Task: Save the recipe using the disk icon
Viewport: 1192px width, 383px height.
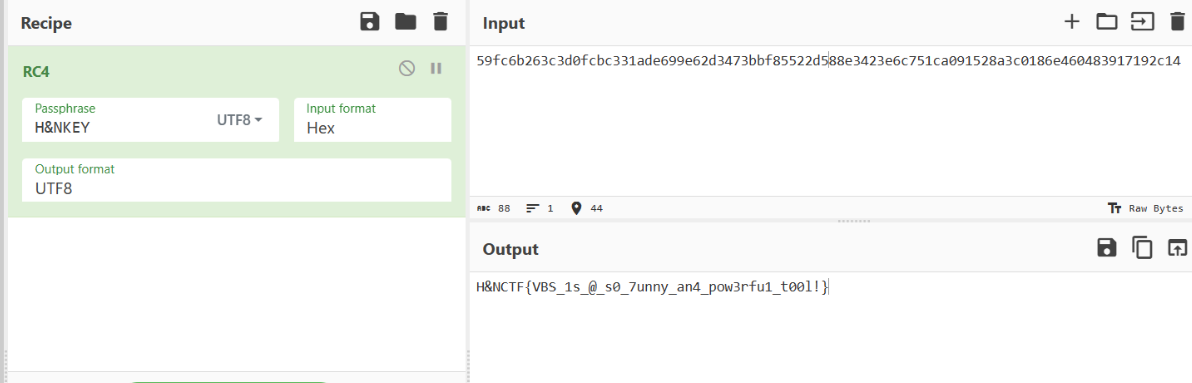Action: pyautogui.click(x=369, y=22)
